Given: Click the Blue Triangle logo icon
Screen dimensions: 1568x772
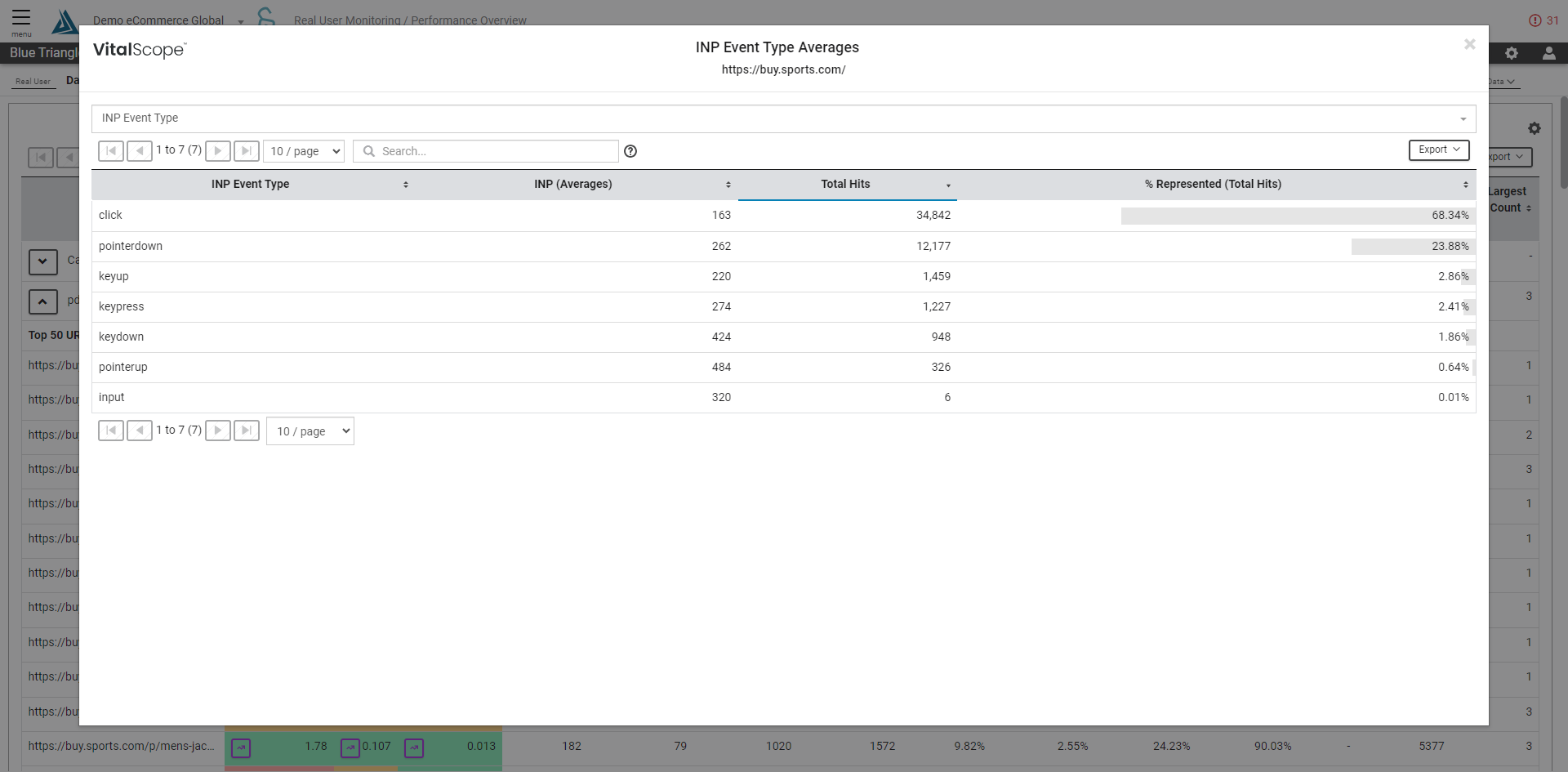Looking at the screenshot, I should tap(65, 22).
